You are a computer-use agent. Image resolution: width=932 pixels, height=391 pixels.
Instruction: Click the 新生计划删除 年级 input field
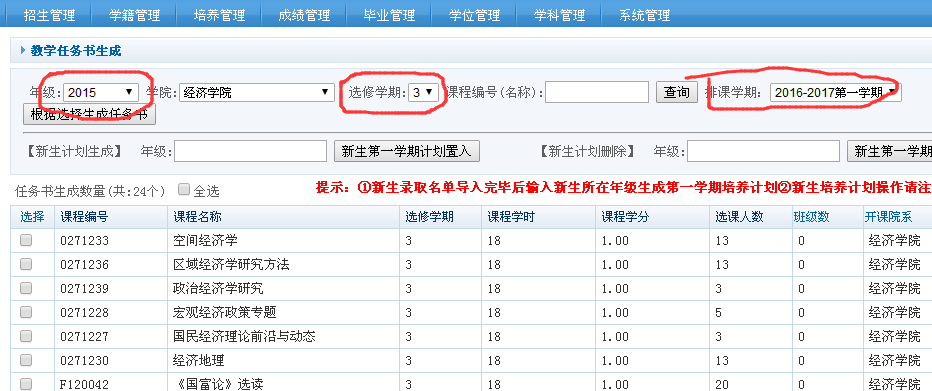pos(763,151)
